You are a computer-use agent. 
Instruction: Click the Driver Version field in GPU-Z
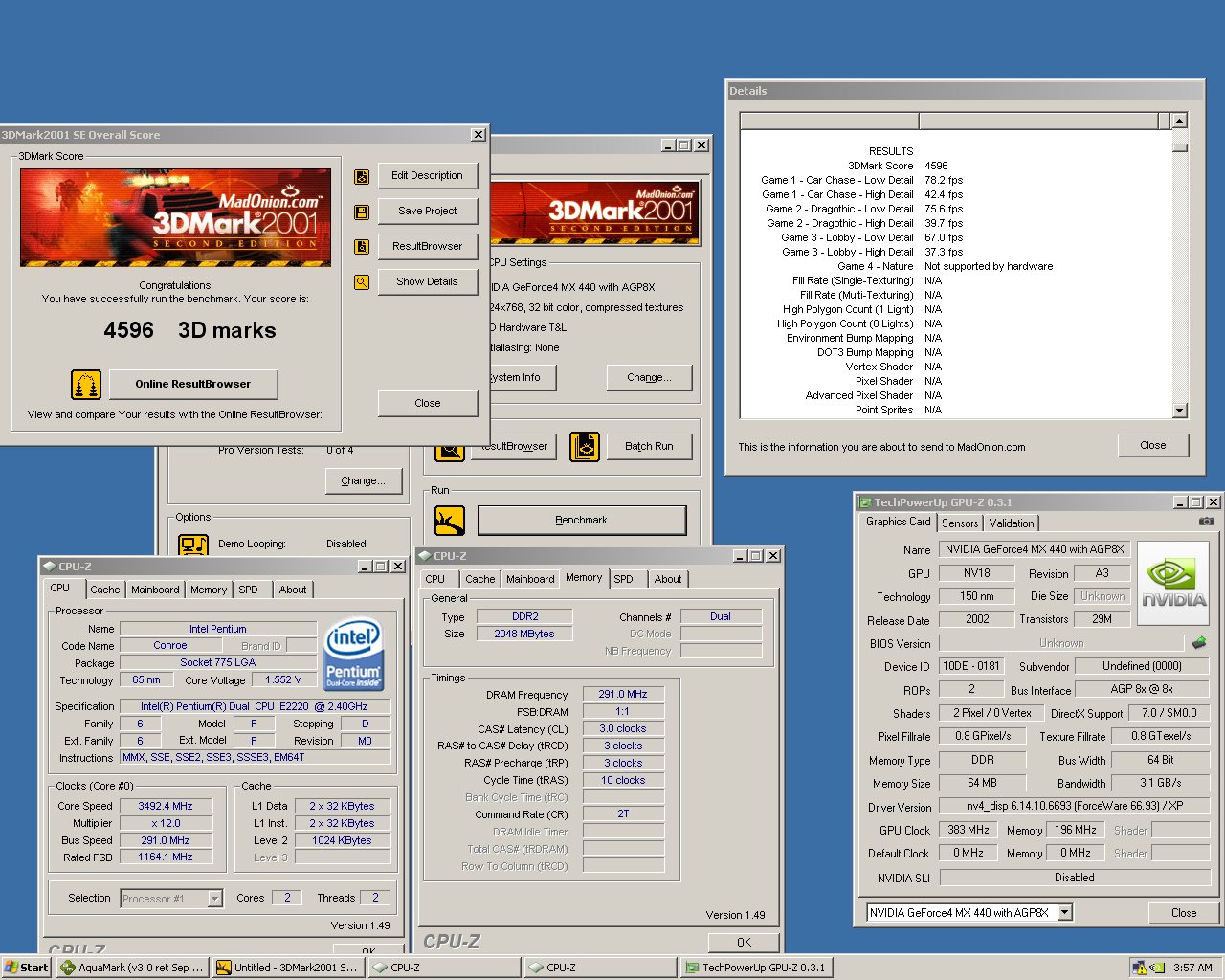(1075, 807)
